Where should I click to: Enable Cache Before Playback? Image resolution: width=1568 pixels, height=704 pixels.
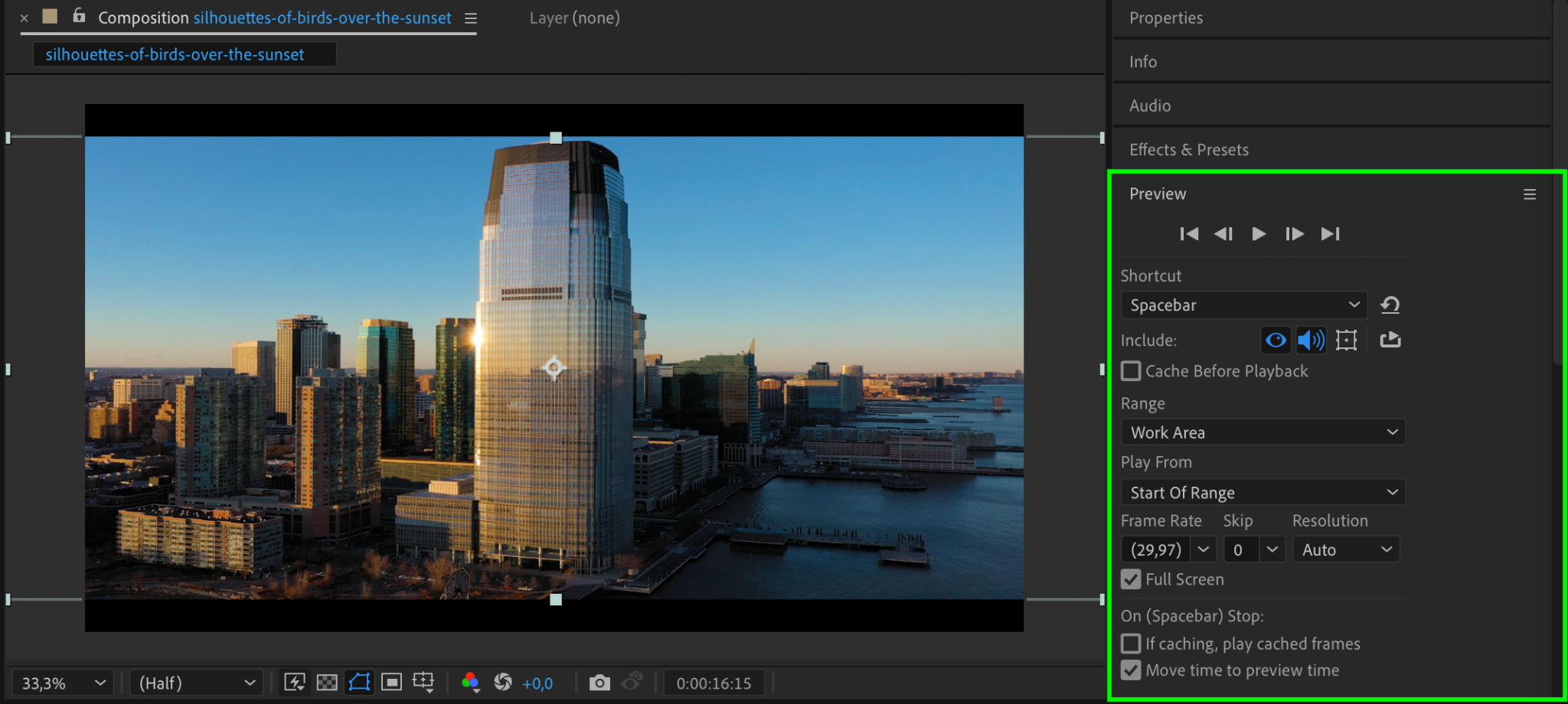(1131, 371)
